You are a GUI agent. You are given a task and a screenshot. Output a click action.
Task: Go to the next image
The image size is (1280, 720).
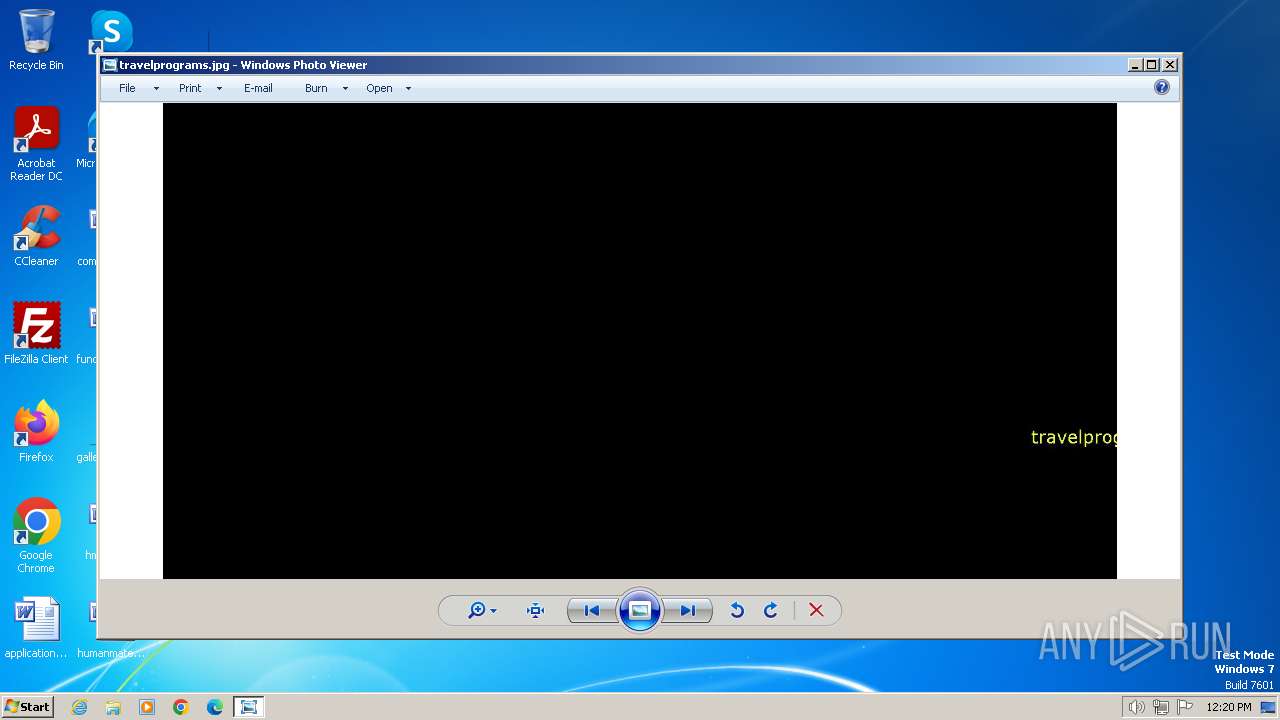(688, 611)
